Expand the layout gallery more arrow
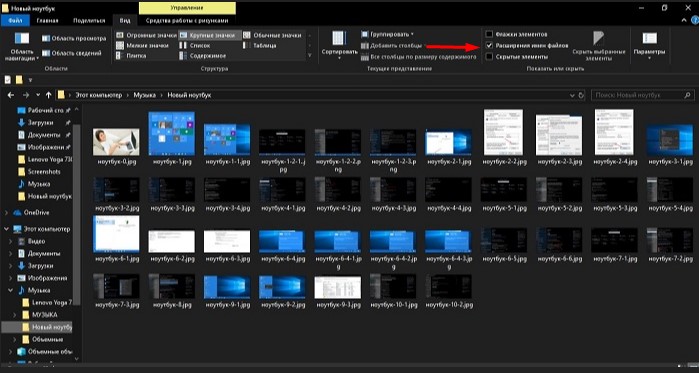Image resolution: width=699 pixels, height=373 pixels. coord(309,56)
